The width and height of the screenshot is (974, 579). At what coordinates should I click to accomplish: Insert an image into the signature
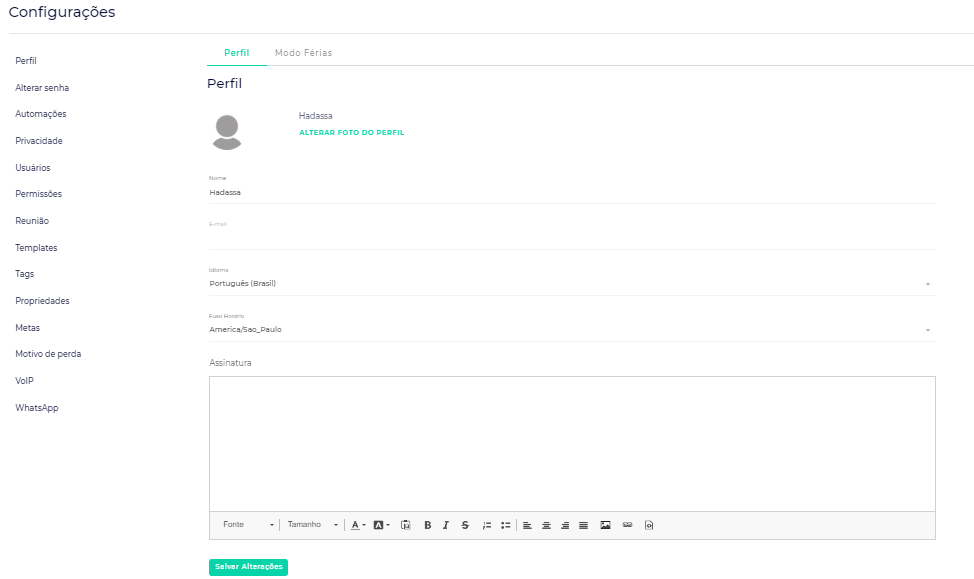tap(605, 525)
